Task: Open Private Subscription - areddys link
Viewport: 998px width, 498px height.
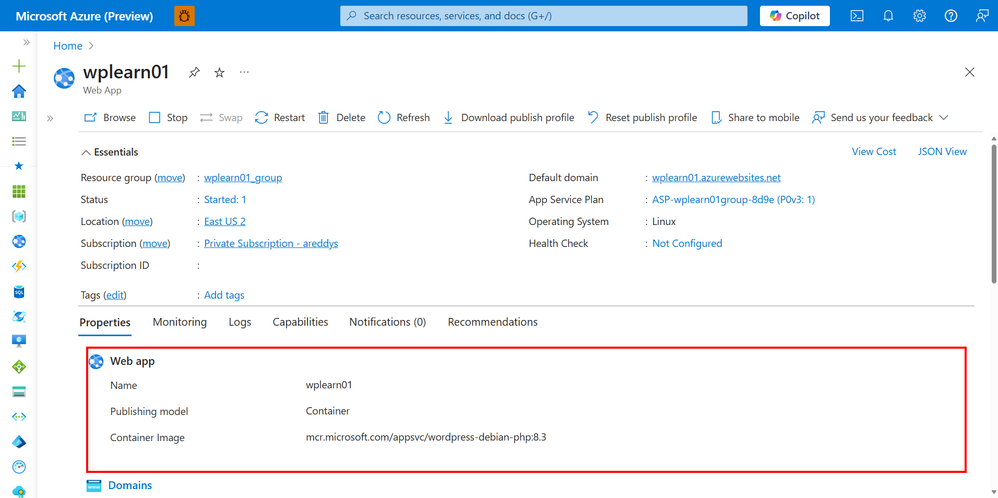Action: point(271,243)
